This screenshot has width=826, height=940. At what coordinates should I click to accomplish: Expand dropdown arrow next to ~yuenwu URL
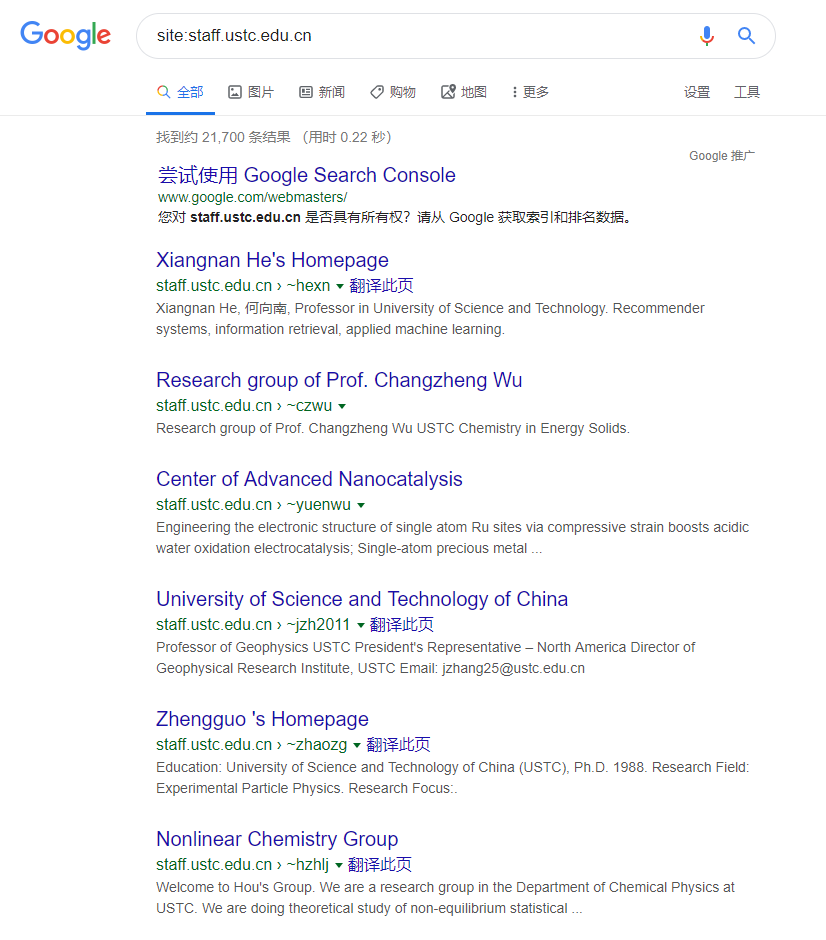tap(361, 505)
